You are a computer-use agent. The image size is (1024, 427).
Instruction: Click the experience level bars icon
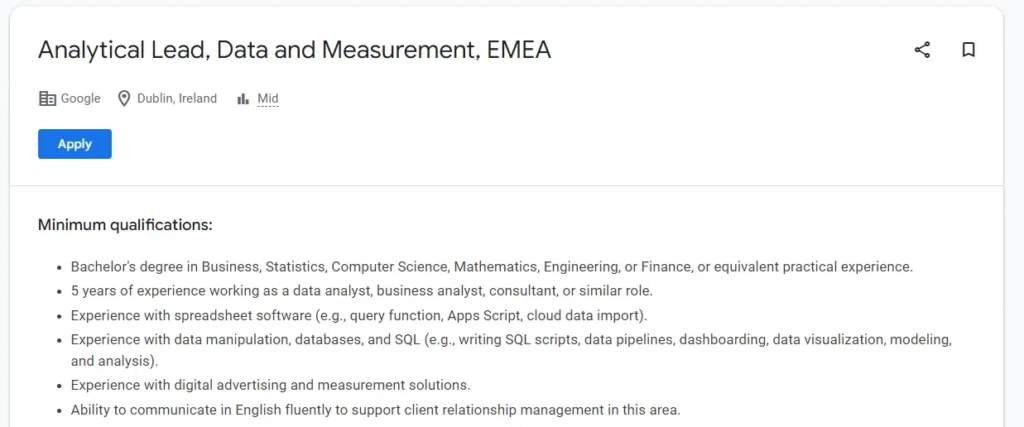(243, 99)
